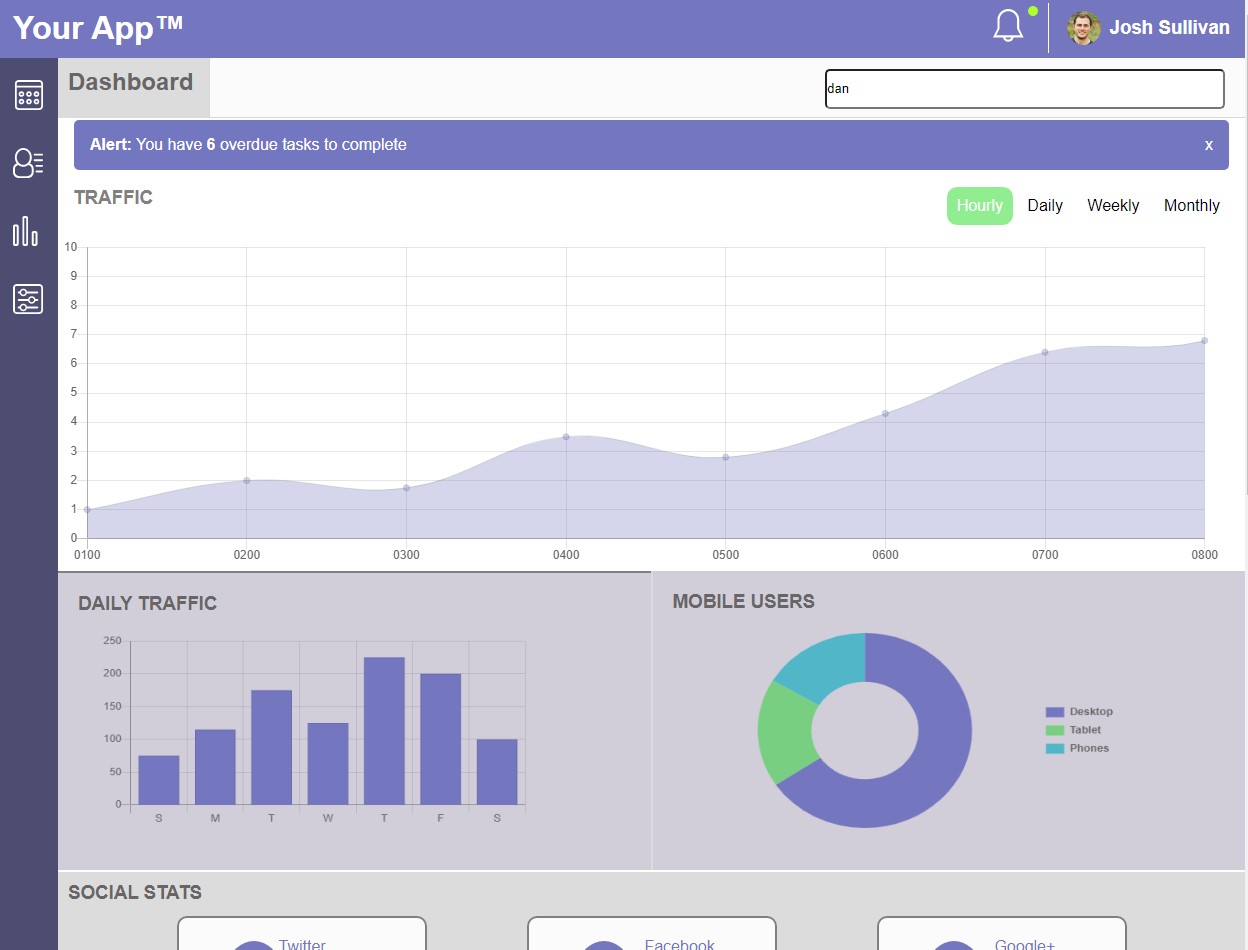The height and width of the screenshot is (950, 1248).
Task: Click Josh Sullivan's profile avatar
Action: click(x=1083, y=28)
